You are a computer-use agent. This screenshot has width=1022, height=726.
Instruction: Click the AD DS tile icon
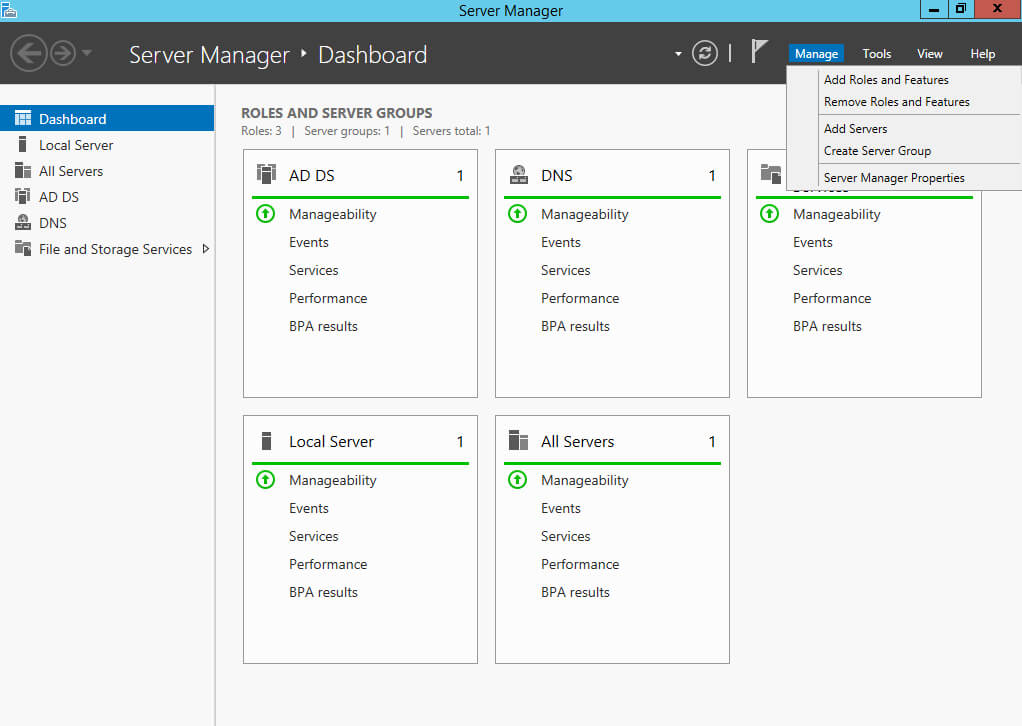(266, 174)
